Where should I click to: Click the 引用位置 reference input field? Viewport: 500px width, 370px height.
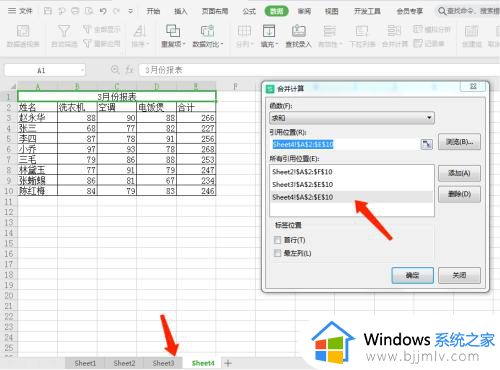coord(345,144)
